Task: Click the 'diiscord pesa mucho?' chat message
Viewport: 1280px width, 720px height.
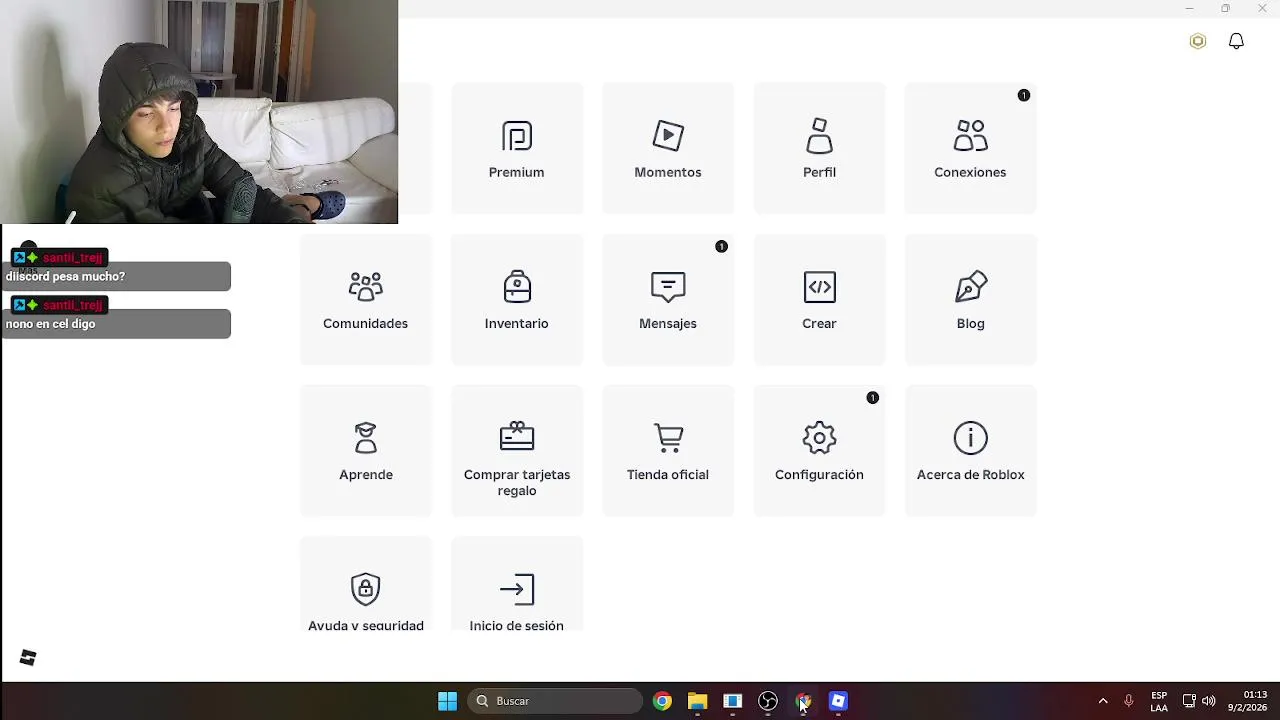Action: click(x=116, y=276)
